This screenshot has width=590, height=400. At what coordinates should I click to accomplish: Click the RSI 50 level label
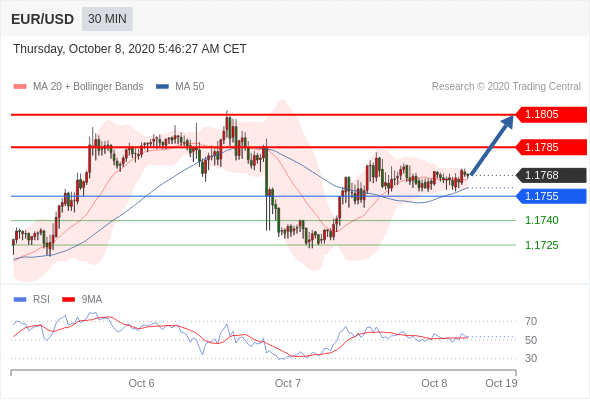pos(531,340)
